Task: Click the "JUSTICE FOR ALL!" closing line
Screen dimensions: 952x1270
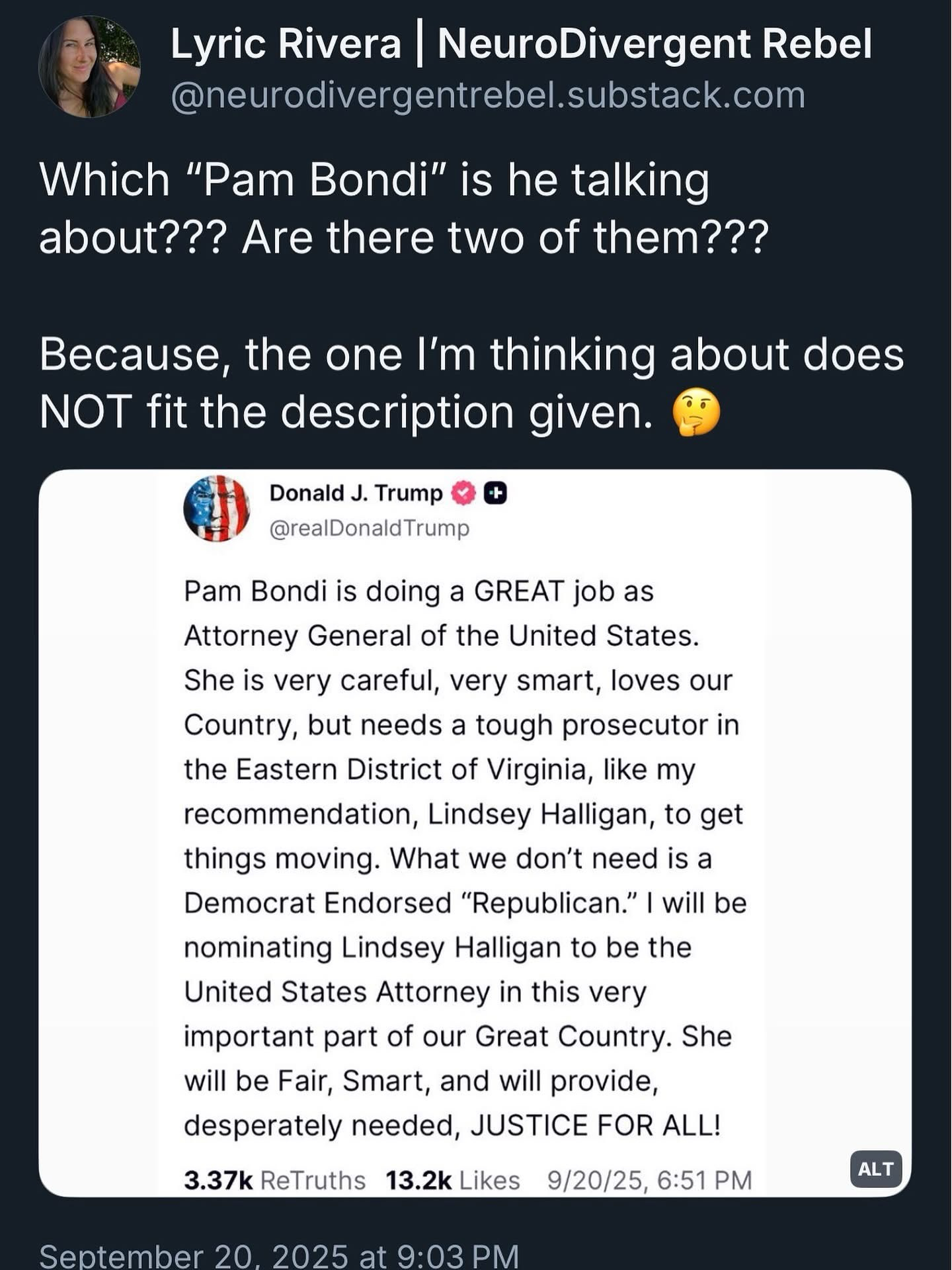Action: [452, 1125]
